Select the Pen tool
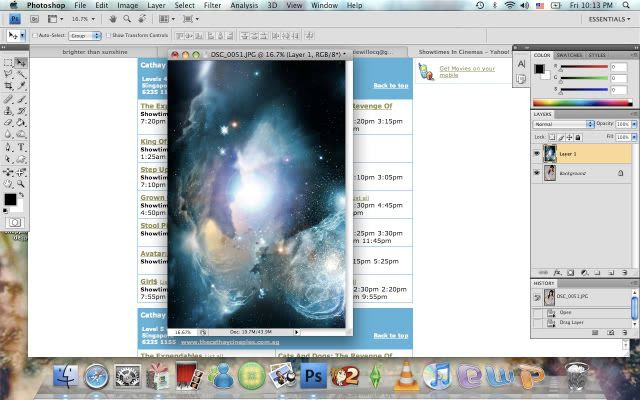Screen dimensions: 640x400 8,147
